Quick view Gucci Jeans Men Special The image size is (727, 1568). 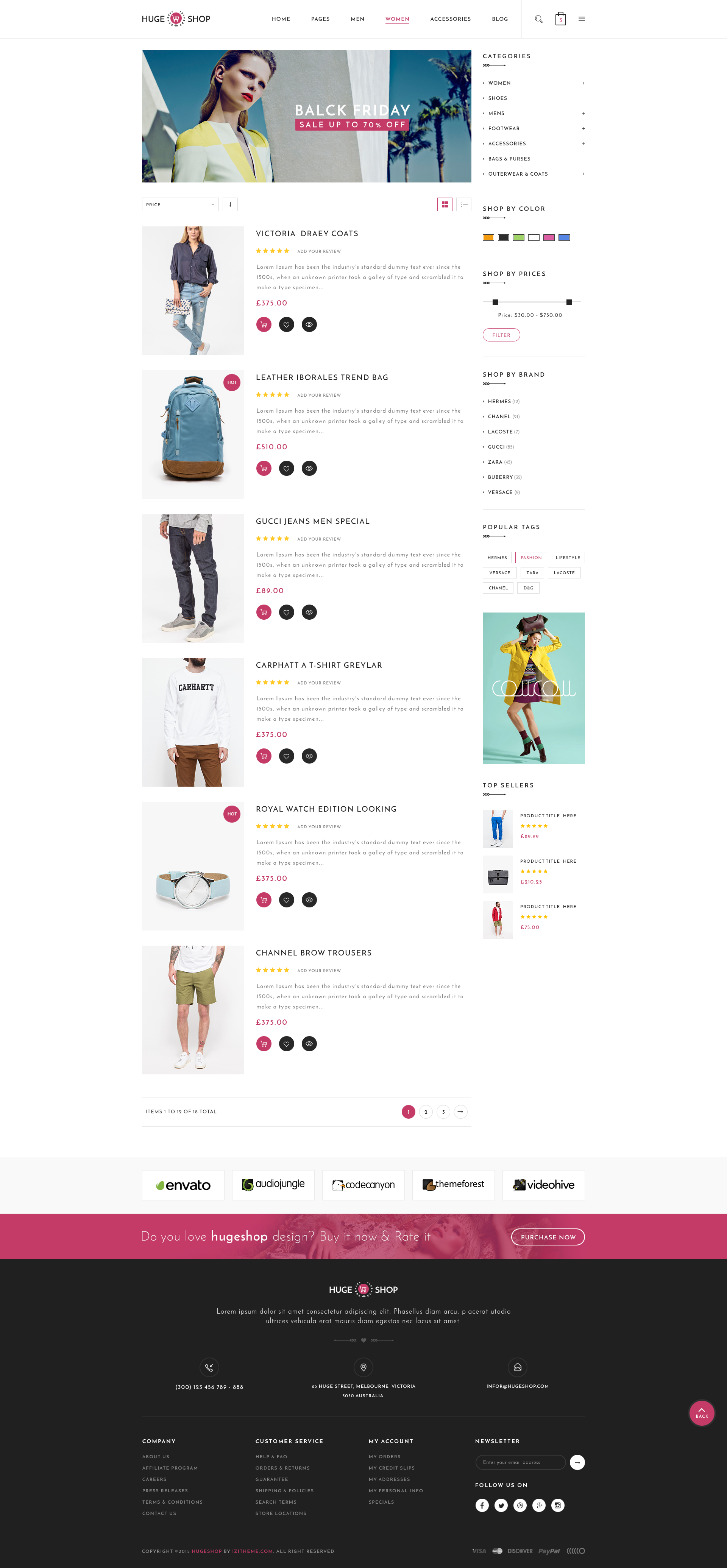tap(309, 613)
